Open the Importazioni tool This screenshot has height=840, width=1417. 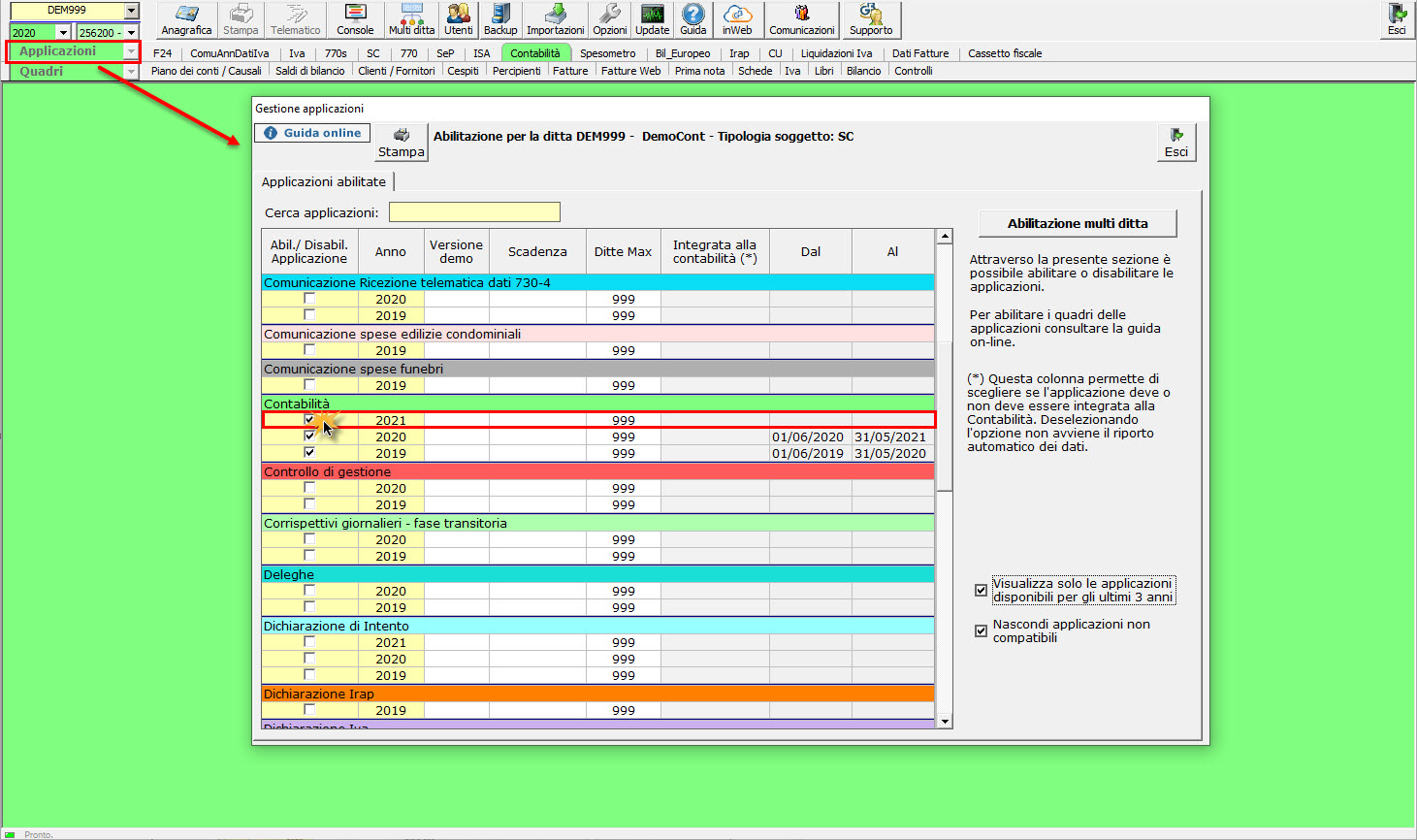coord(556,19)
